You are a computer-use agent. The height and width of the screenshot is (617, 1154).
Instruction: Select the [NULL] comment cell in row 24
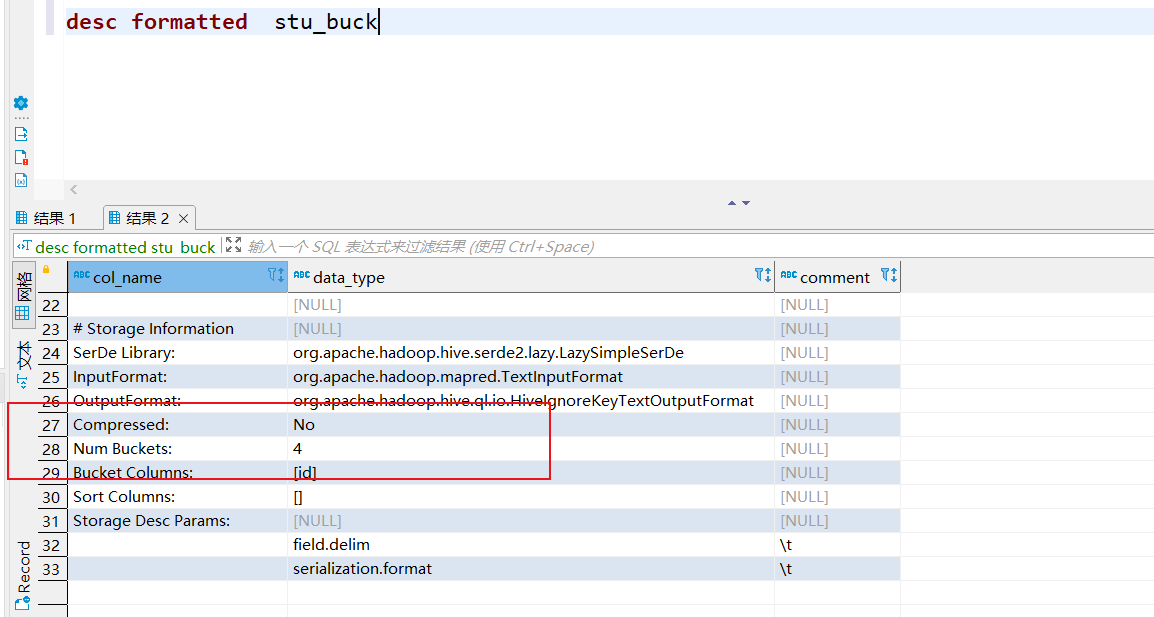point(838,353)
